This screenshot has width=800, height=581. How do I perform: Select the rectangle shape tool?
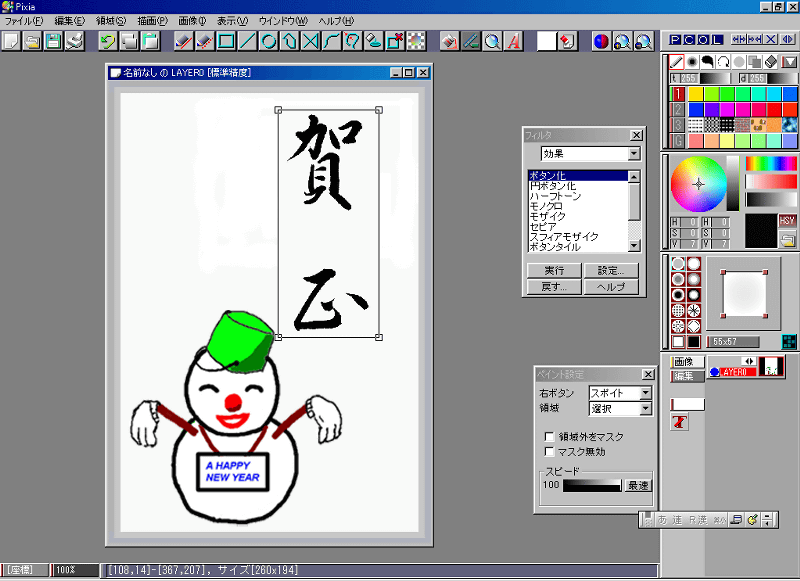(226, 41)
